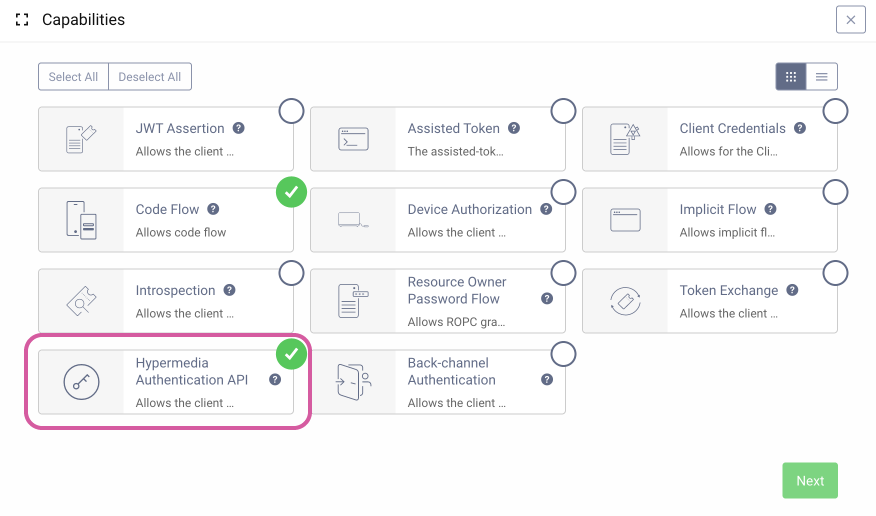The height and width of the screenshot is (516, 876).
Task: Open help tooltip for Introspection
Action: coord(229,290)
